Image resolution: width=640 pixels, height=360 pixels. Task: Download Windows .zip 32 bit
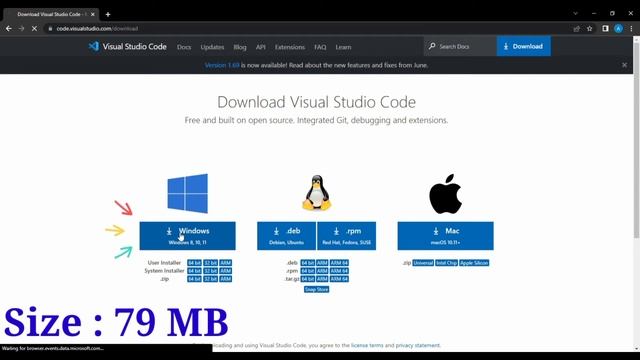[x=211, y=279]
